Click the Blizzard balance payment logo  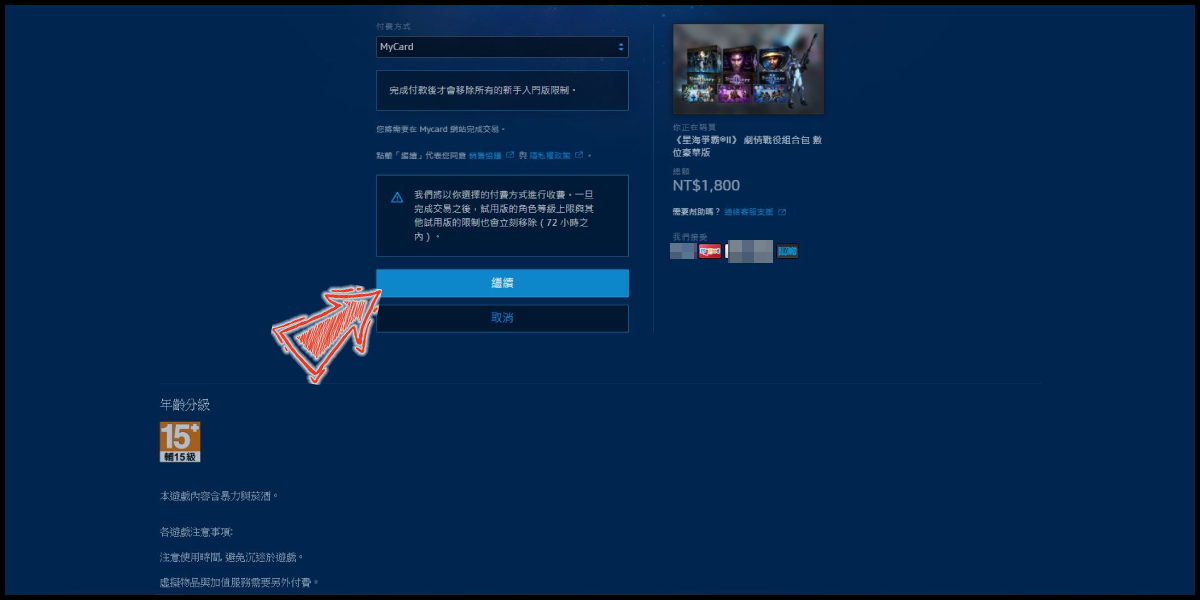click(788, 251)
